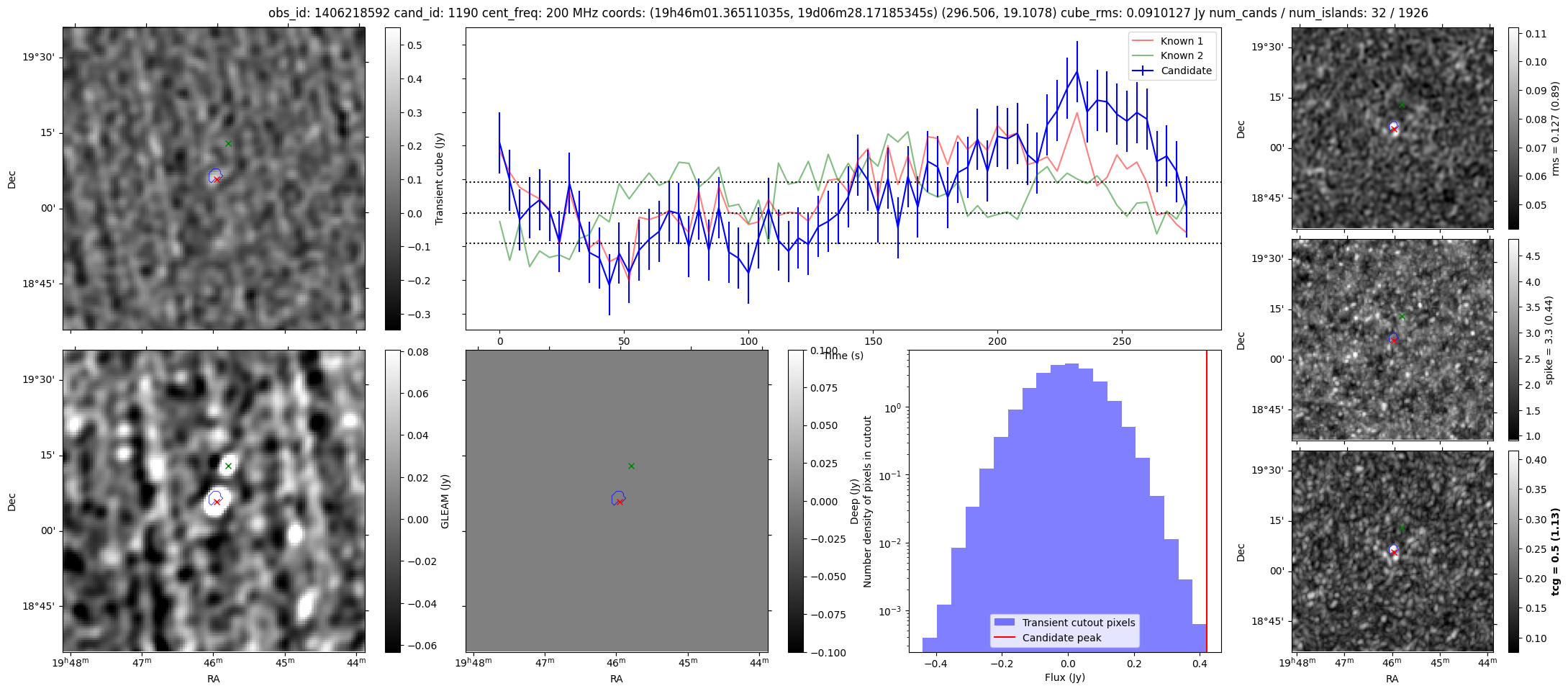This screenshot has width=1568, height=691.
Task: Click the GLEAM colorbar
Action: click(393, 501)
